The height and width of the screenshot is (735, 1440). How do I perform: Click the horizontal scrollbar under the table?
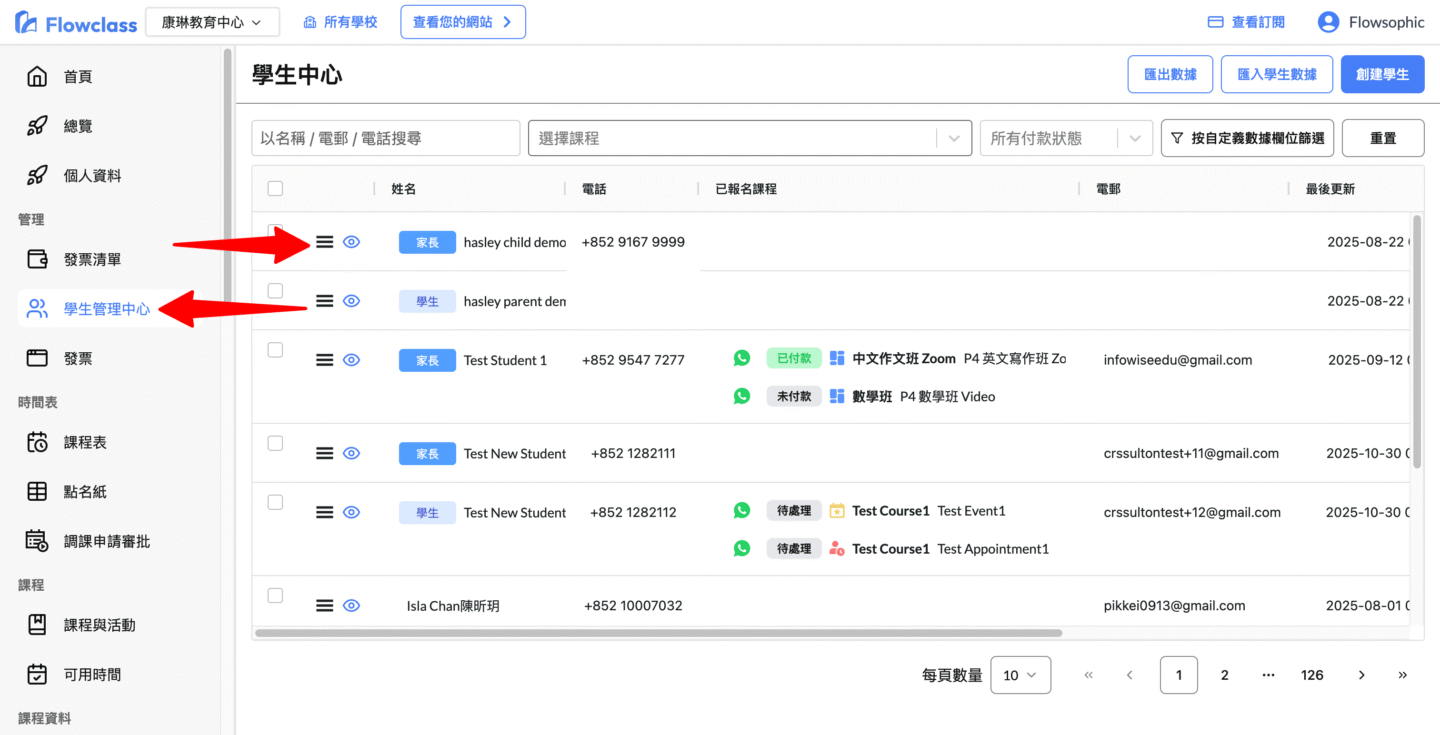click(x=658, y=633)
